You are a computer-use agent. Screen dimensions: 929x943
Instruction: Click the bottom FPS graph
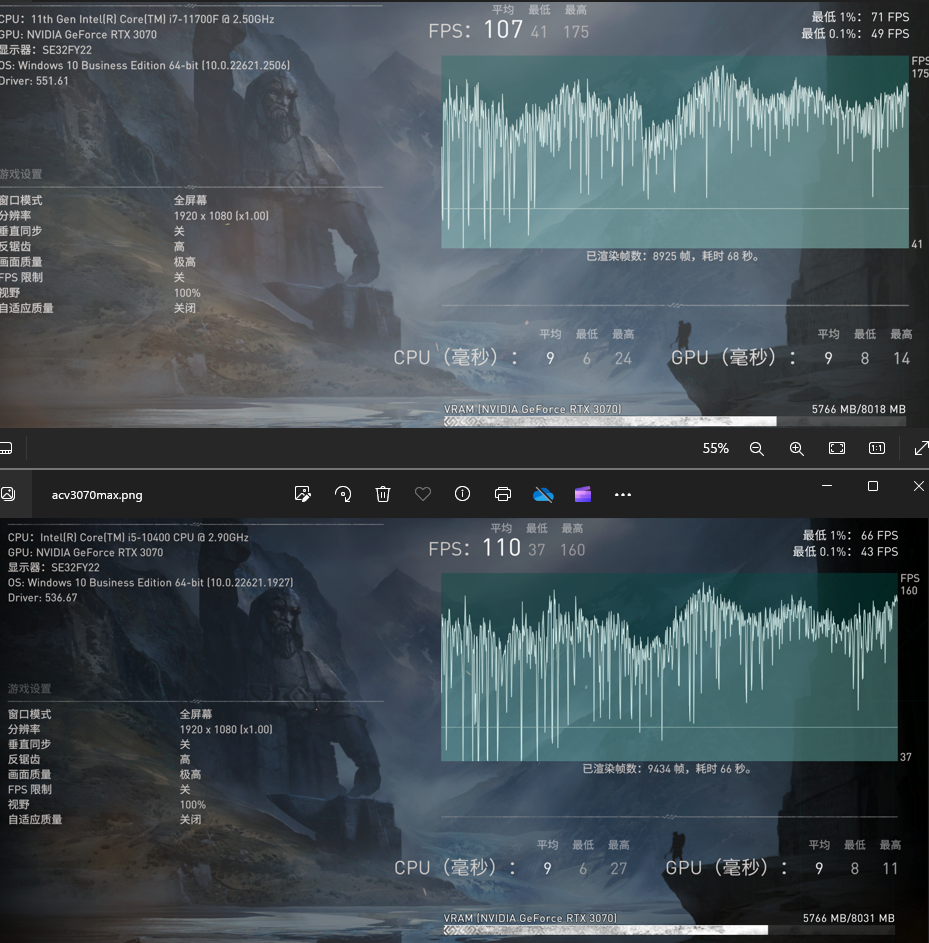click(669, 667)
